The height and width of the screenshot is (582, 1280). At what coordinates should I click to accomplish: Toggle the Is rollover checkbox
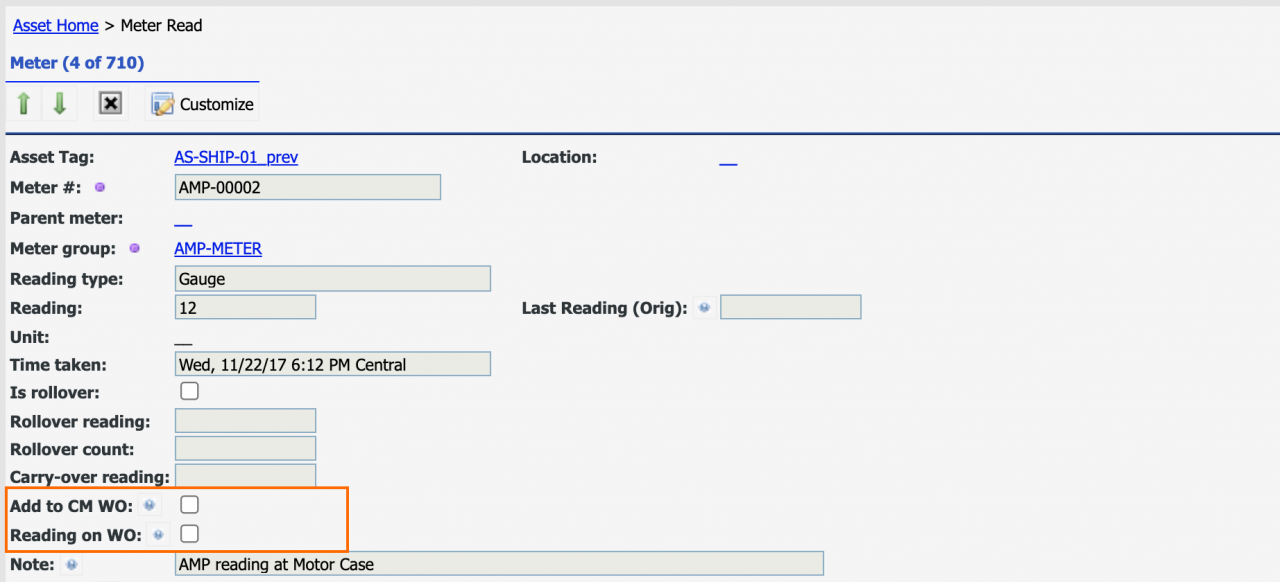[x=189, y=392]
